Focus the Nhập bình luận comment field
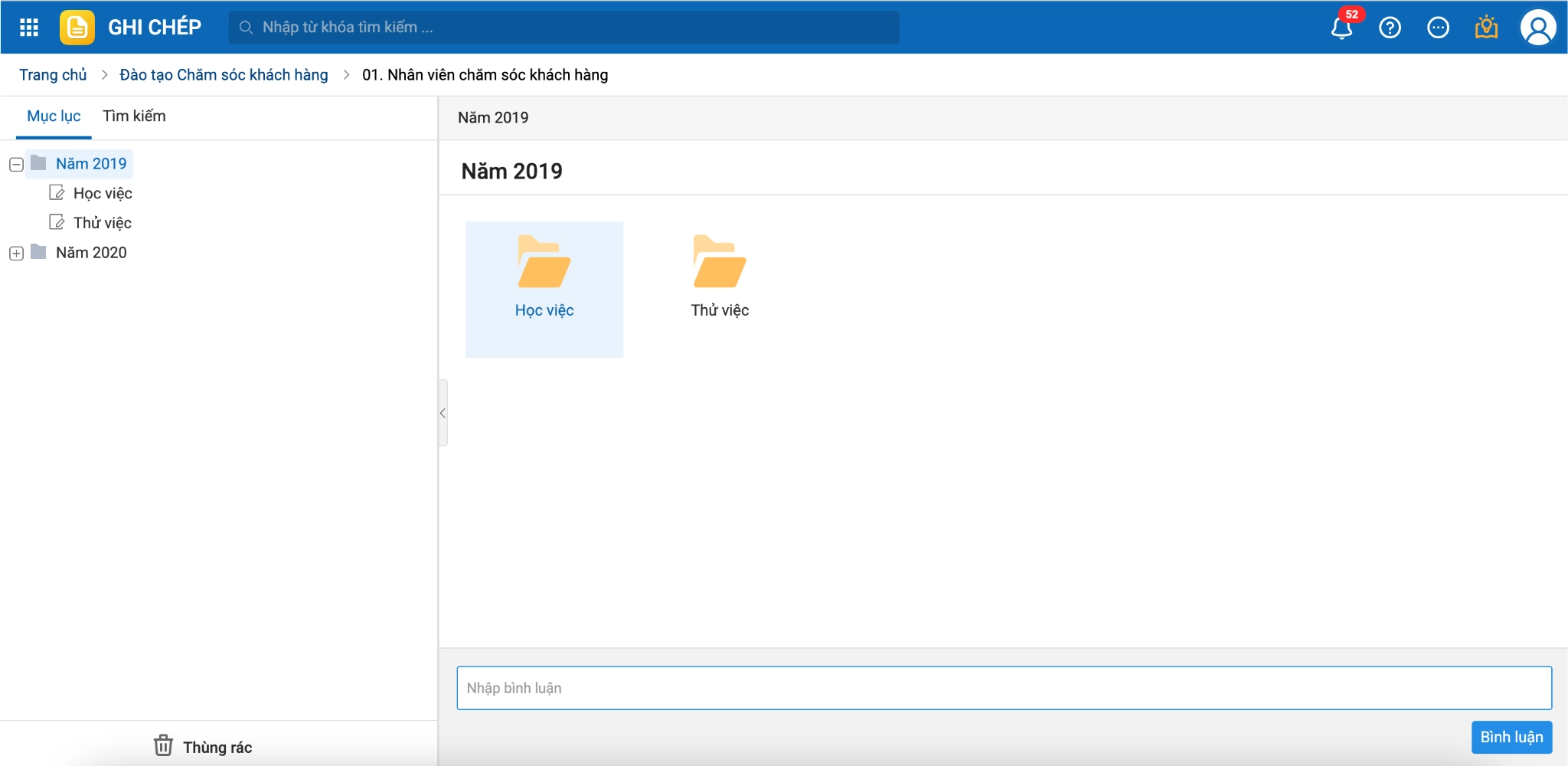The height and width of the screenshot is (766, 1568). point(1004,688)
